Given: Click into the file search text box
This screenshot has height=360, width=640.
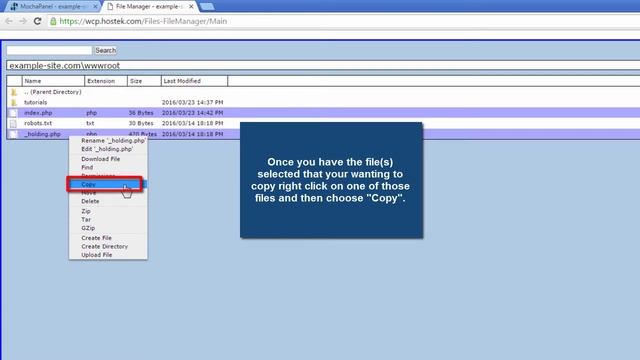Looking at the screenshot, I should tap(49, 50).
